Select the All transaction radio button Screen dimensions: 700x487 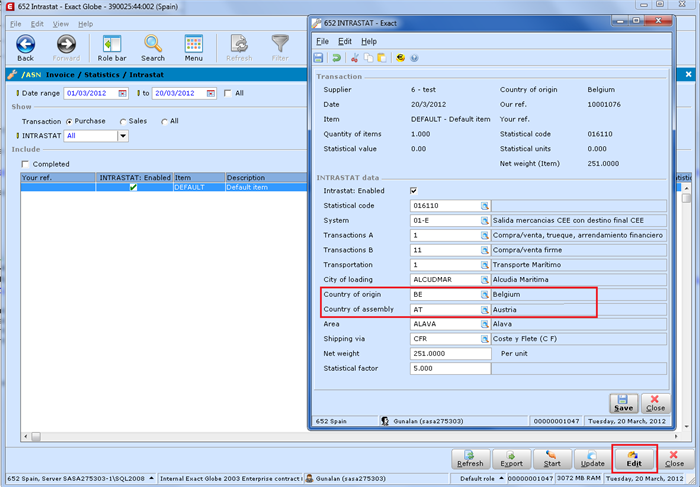(164, 121)
